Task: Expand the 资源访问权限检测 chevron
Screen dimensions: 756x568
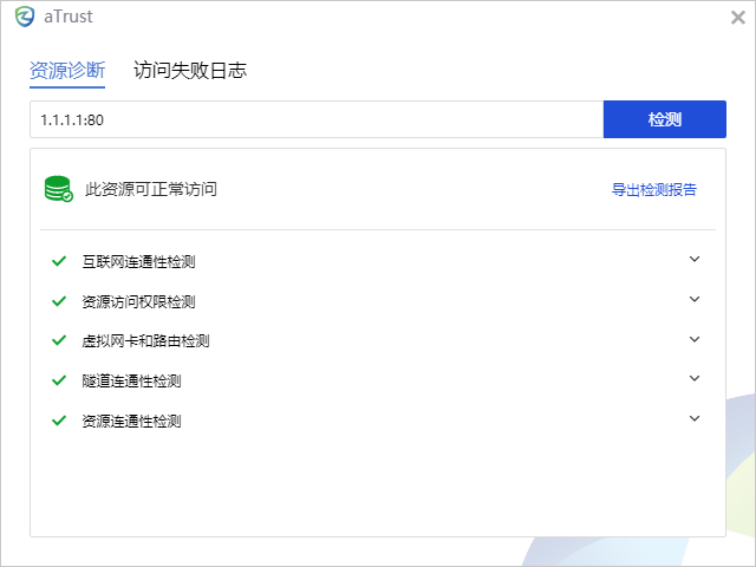Action: 694,299
